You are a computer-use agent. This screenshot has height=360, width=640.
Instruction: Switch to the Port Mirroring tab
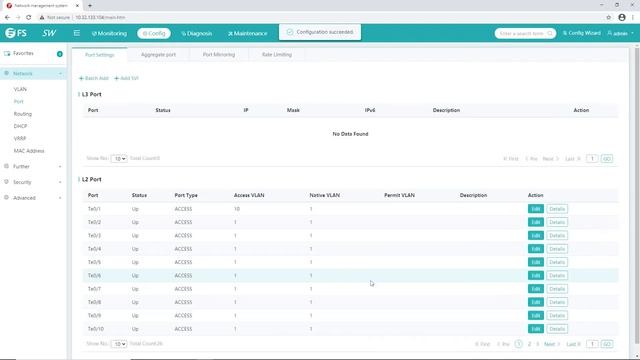pyautogui.click(x=219, y=55)
